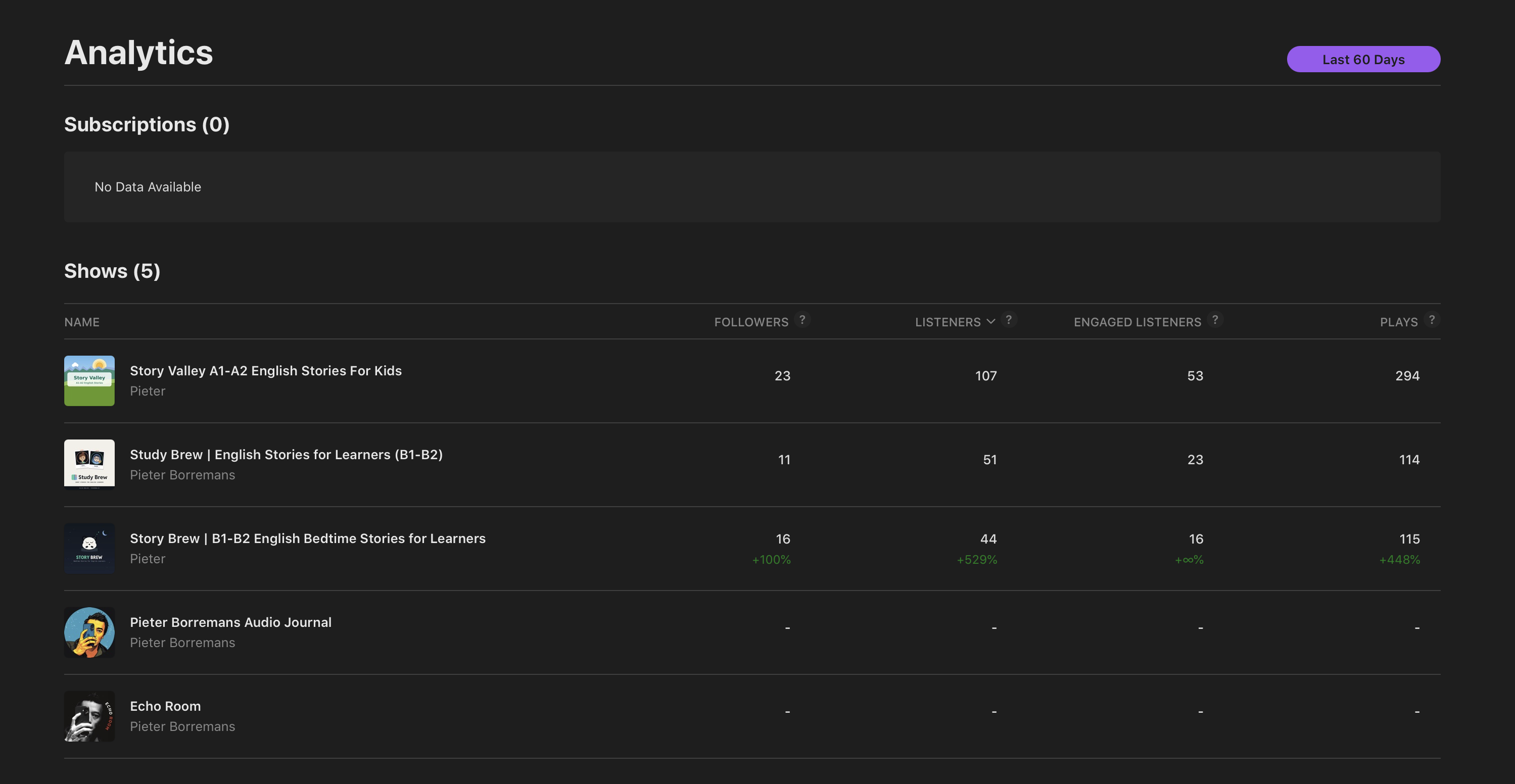
Task: Click Story Brew listeners value 44
Action: 988,539
